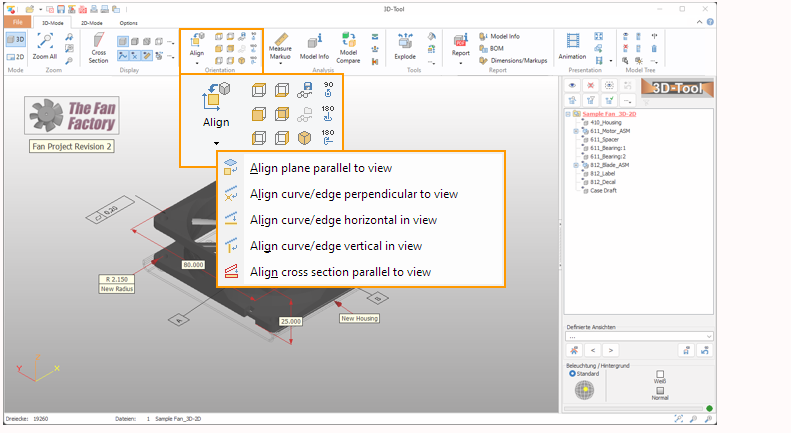This screenshot has width=791, height=433.
Task: Click the PDF Report icon
Action: click(x=461, y=42)
